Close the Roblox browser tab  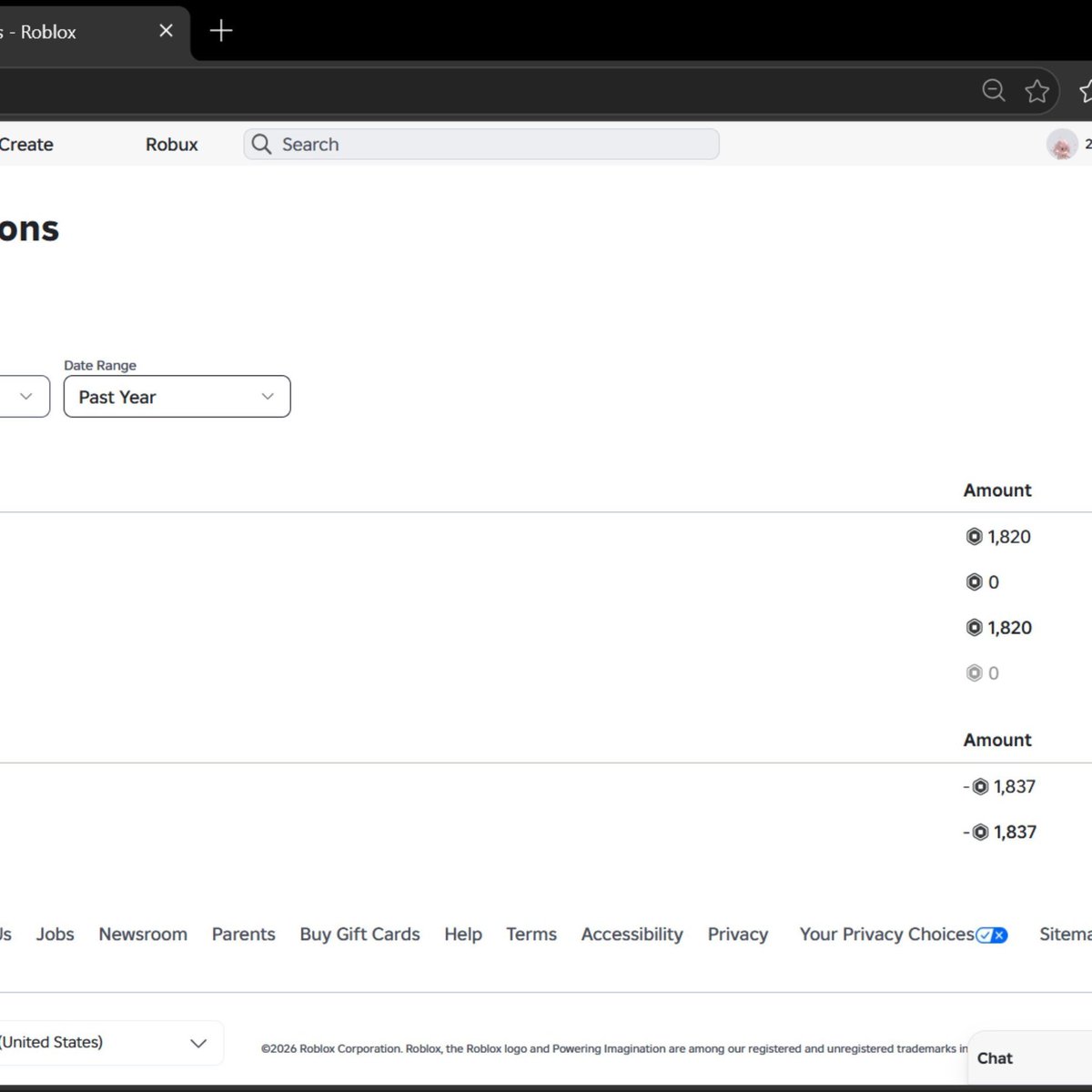[166, 31]
